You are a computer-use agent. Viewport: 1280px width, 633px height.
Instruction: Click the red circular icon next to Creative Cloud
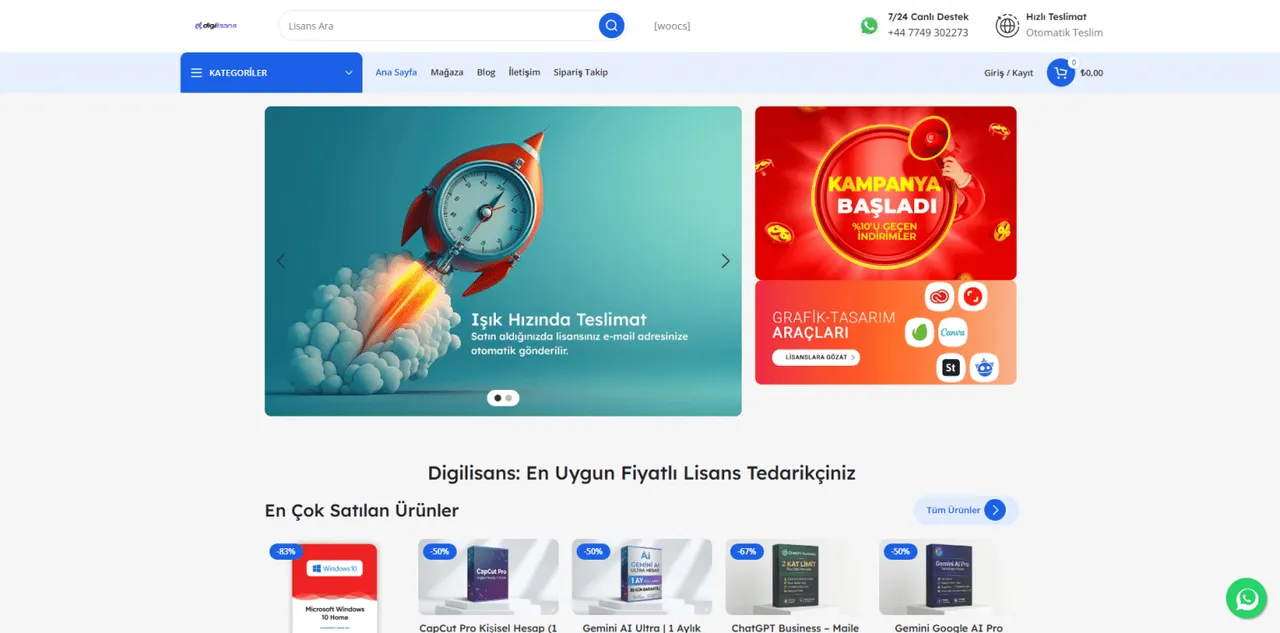click(x=972, y=296)
